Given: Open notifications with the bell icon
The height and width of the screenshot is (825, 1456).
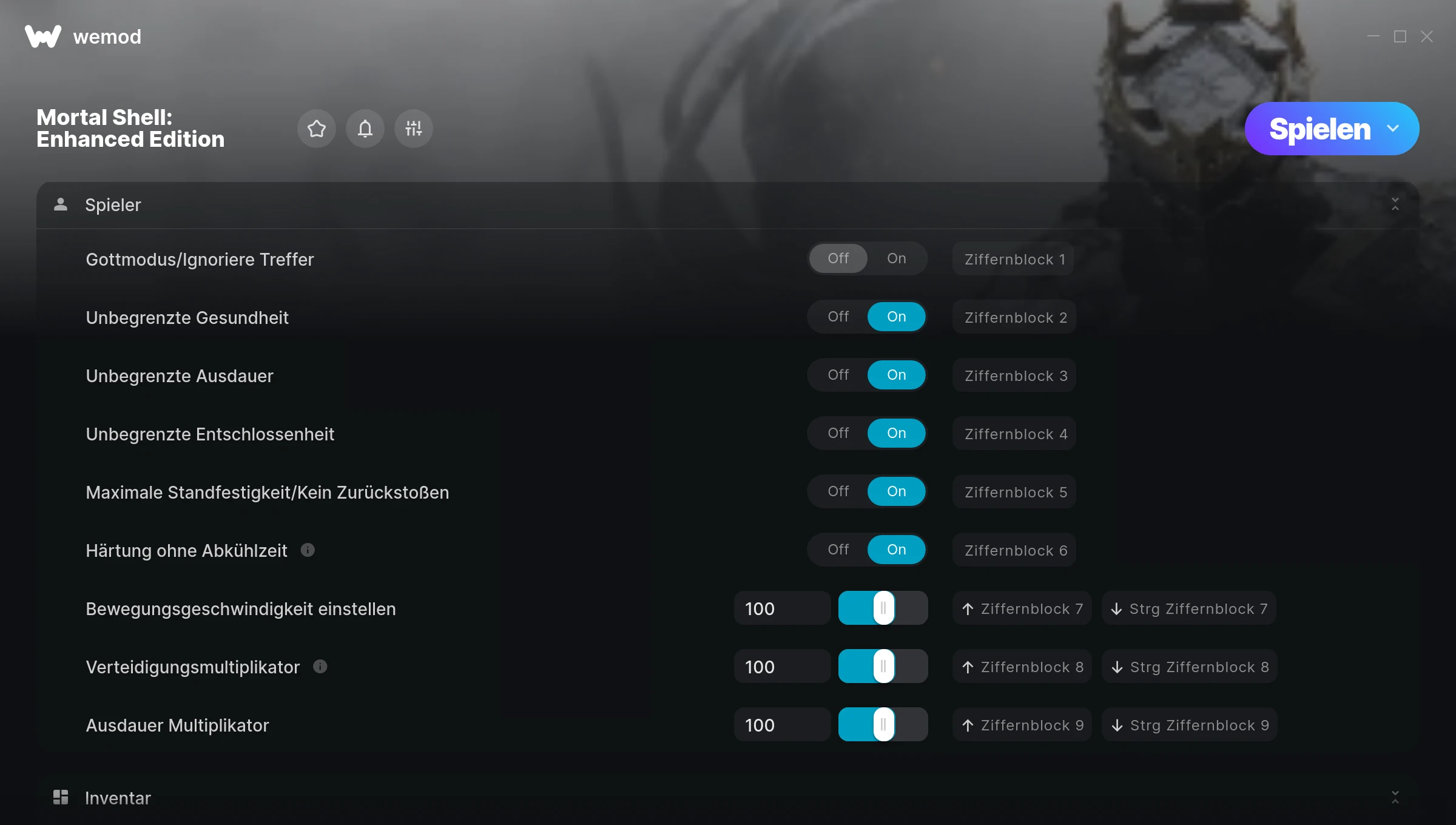Looking at the screenshot, I should coord(365,129).
